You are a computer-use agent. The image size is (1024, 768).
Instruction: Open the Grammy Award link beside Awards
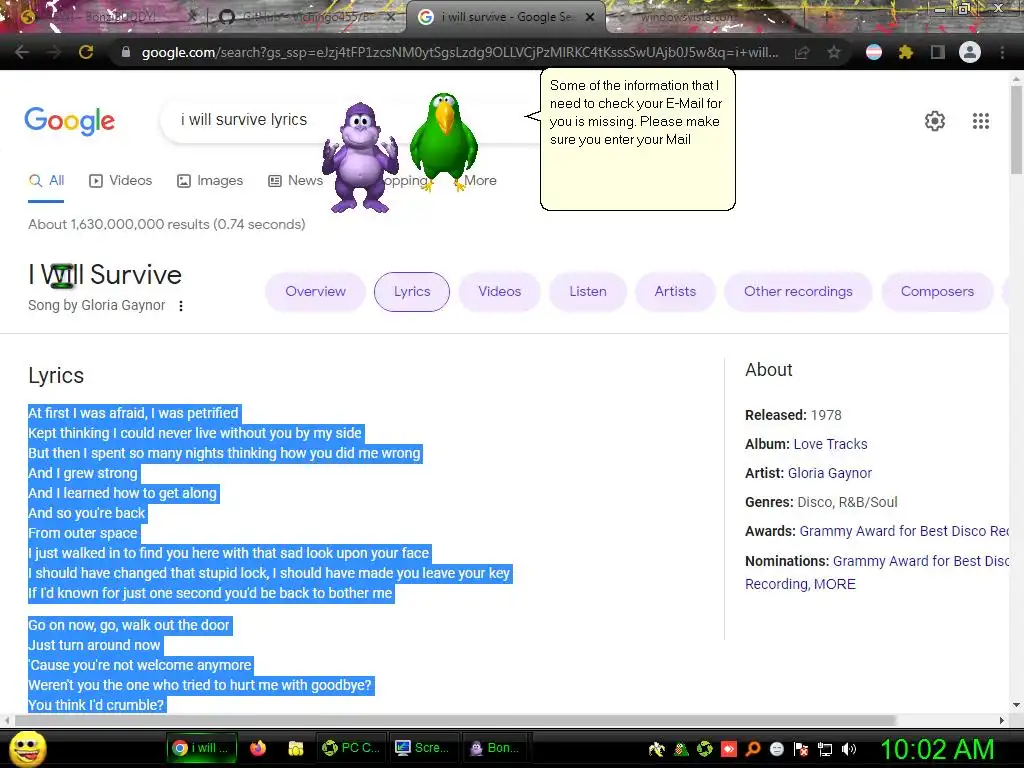coord(904,531)
